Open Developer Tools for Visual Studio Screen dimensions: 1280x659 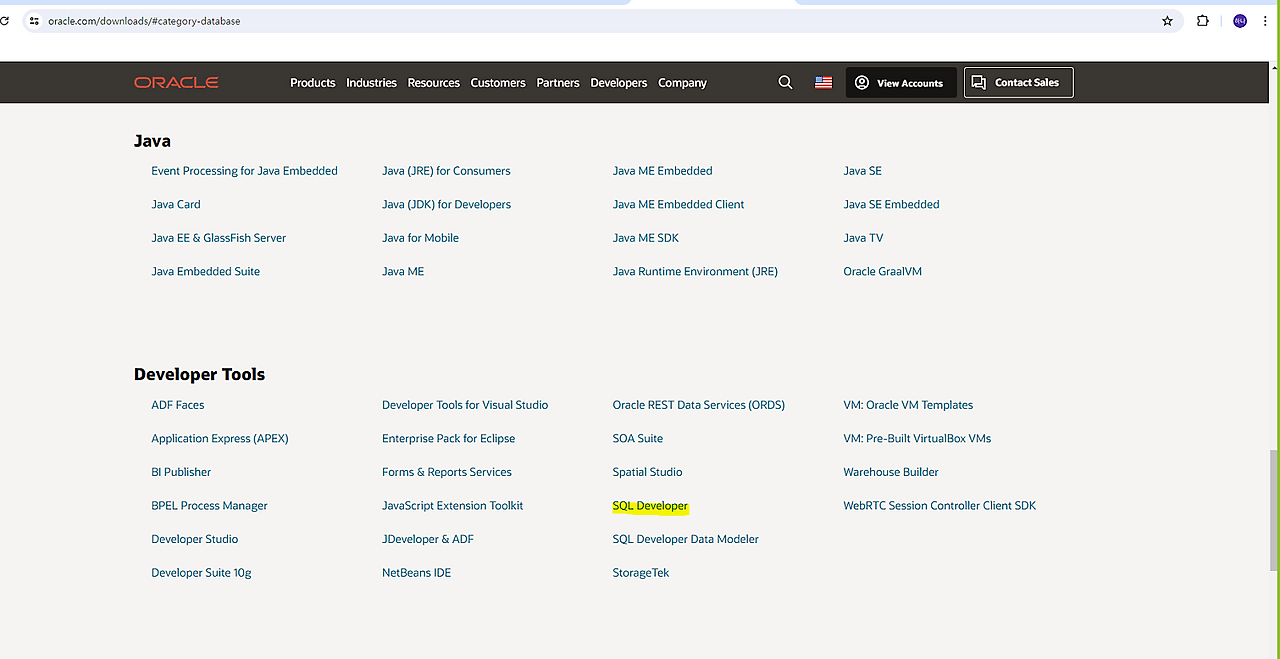(x=465, y=405)
